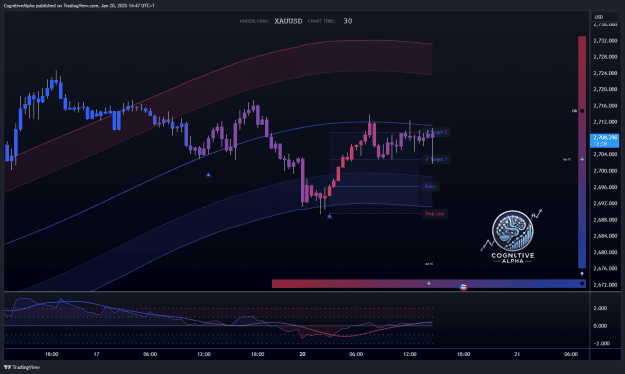The height and width of the screenshot is (374, 625).
Task: Click the 2,732.000 price axis label
Action: tap(605, 41)
